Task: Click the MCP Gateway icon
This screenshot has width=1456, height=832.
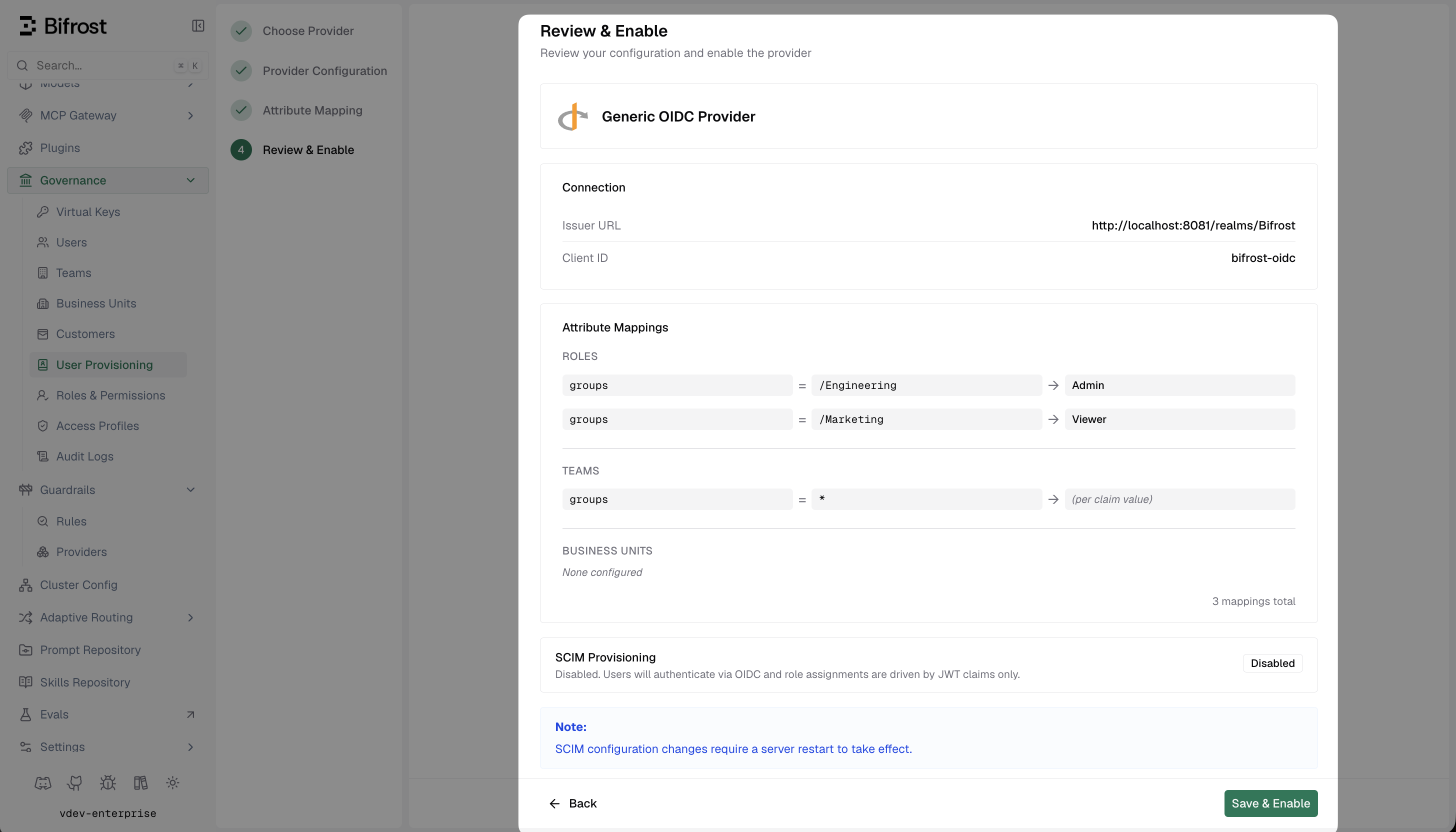Action: point(25,115)
